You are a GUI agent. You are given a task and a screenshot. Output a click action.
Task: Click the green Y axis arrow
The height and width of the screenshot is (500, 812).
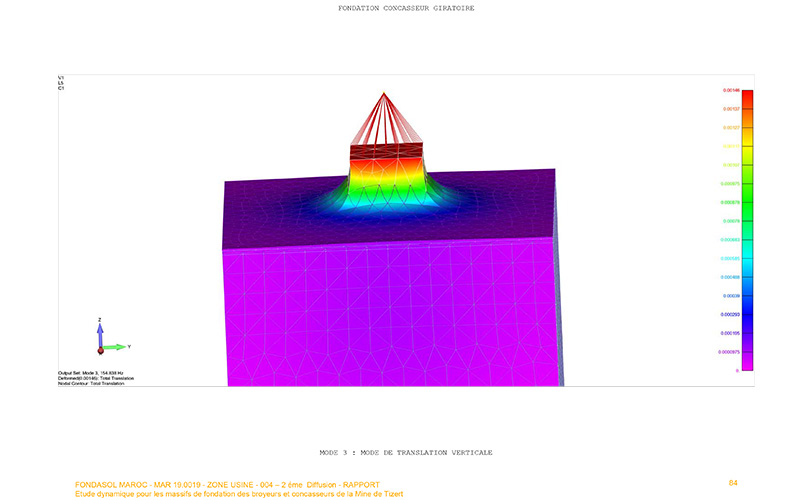point(116,347)
